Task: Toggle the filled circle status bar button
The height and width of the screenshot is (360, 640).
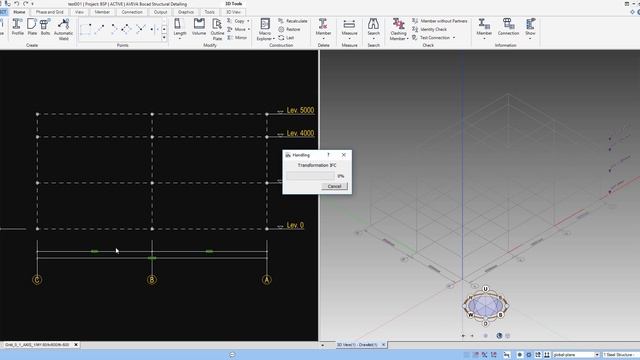Action: [520, 355]
